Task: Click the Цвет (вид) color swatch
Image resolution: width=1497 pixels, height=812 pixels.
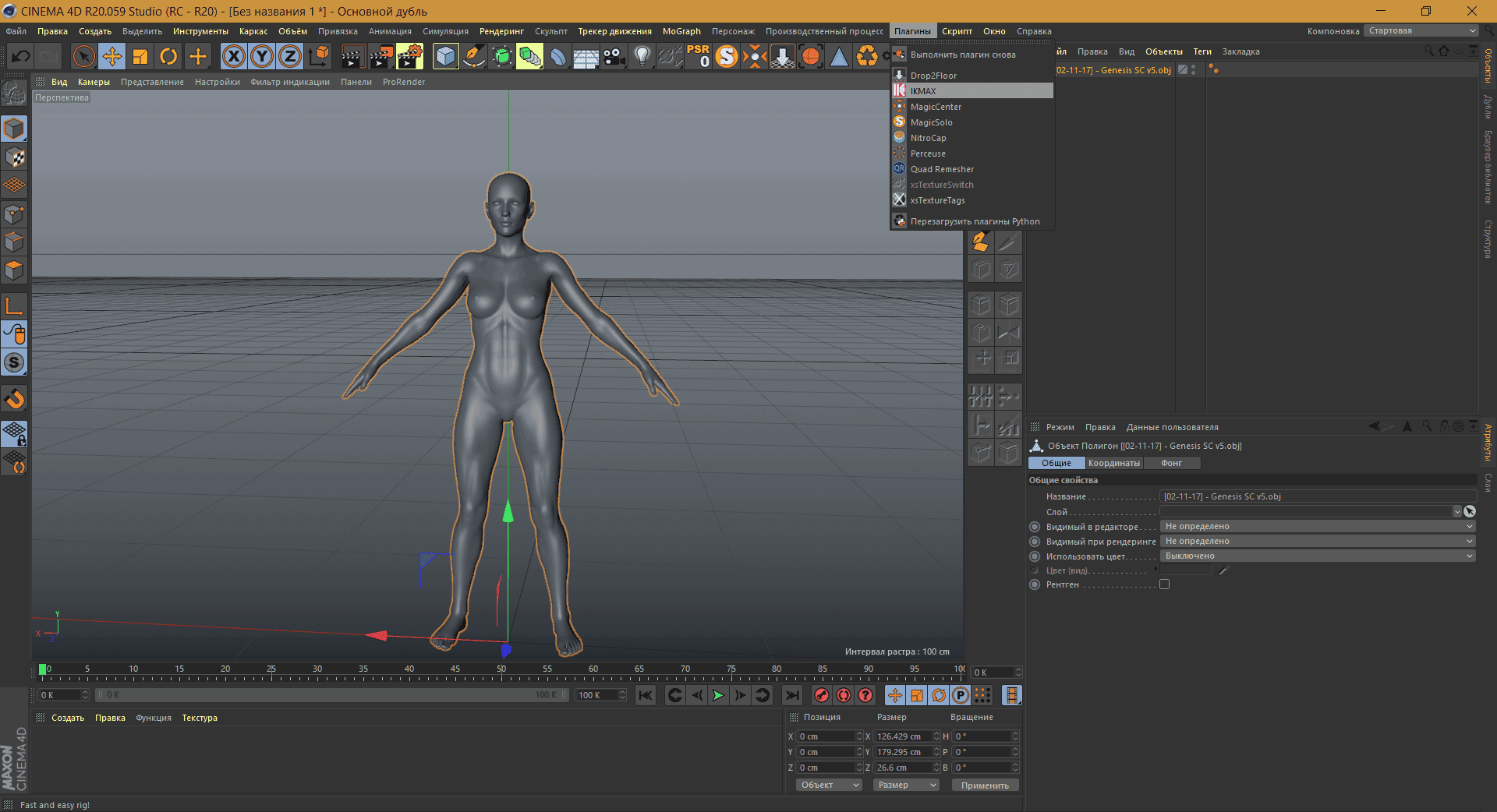Action: [1186, 570]
